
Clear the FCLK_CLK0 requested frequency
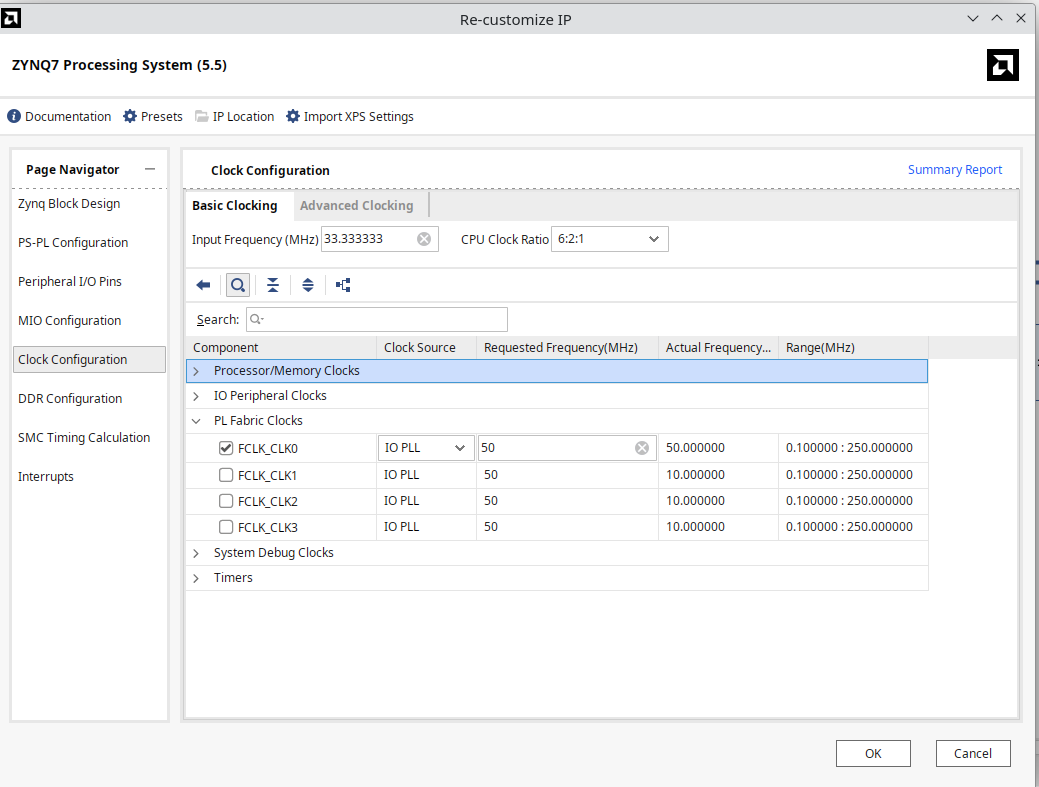[642, 448]
